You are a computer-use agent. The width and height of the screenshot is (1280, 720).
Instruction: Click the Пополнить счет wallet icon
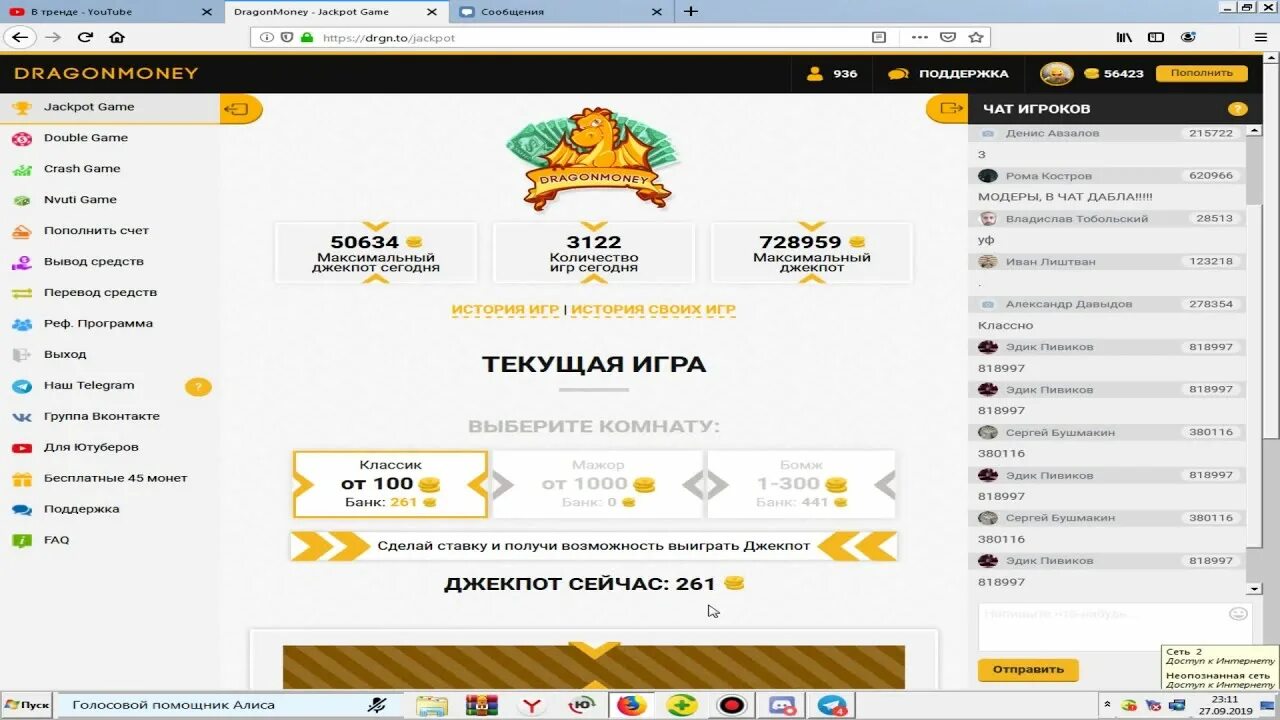click(21, 231)
